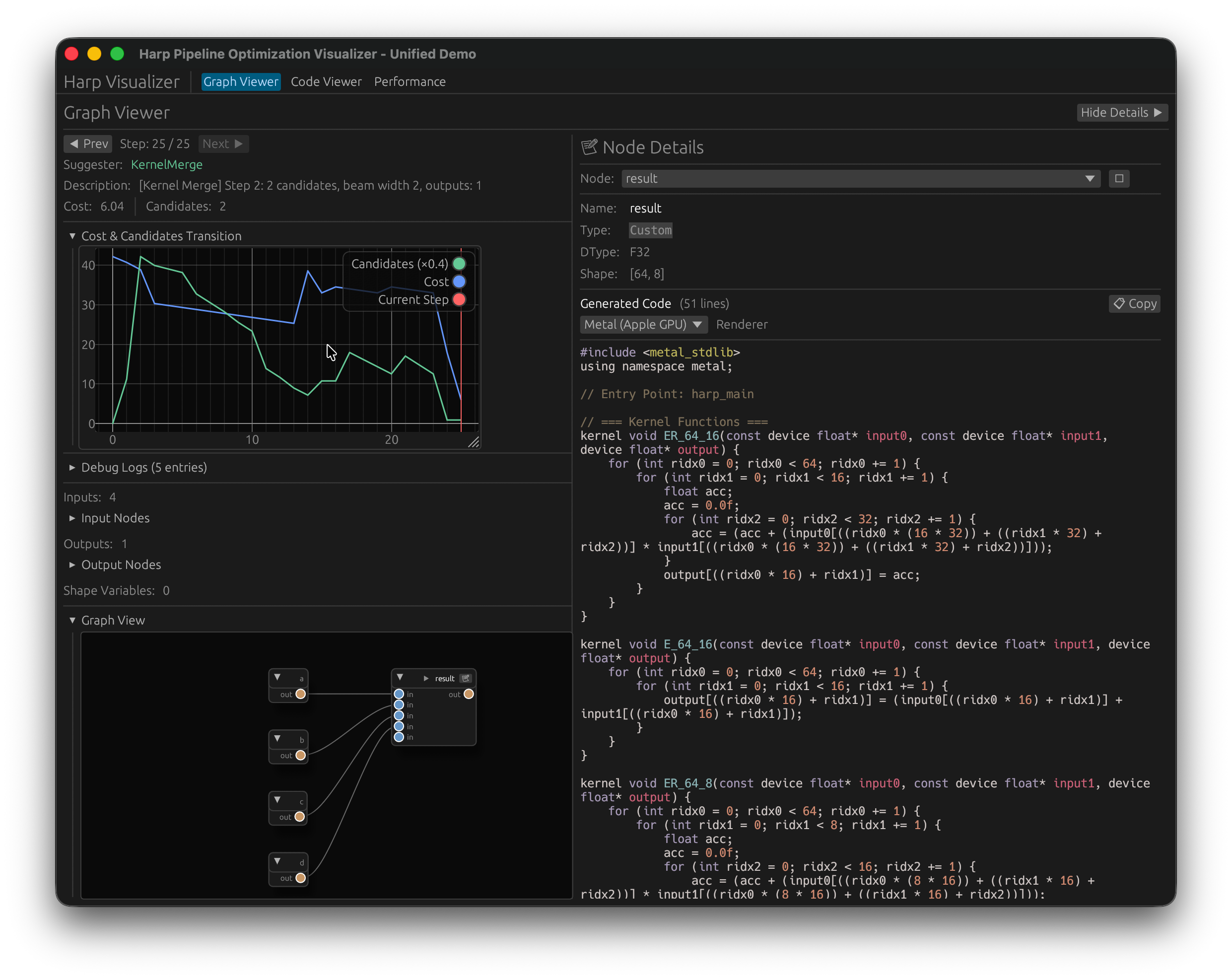1232x980 pixels.
Task: Click the result node's edit details icon
Action: coord(466,678)
